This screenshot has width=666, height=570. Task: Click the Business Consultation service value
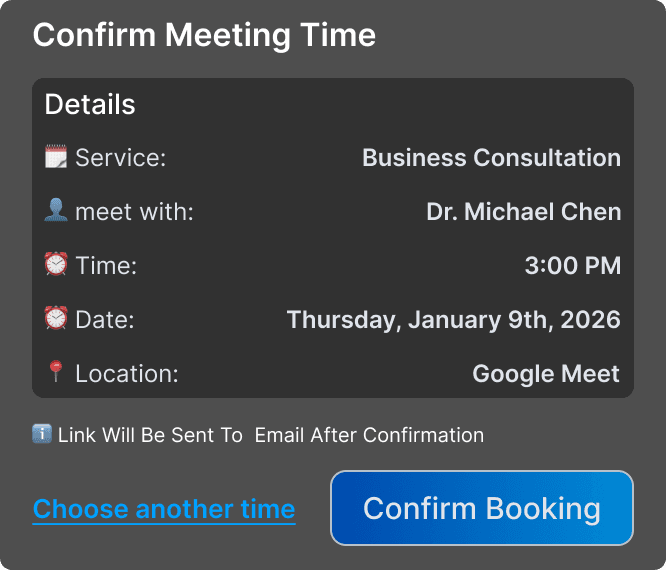(491, 158)
